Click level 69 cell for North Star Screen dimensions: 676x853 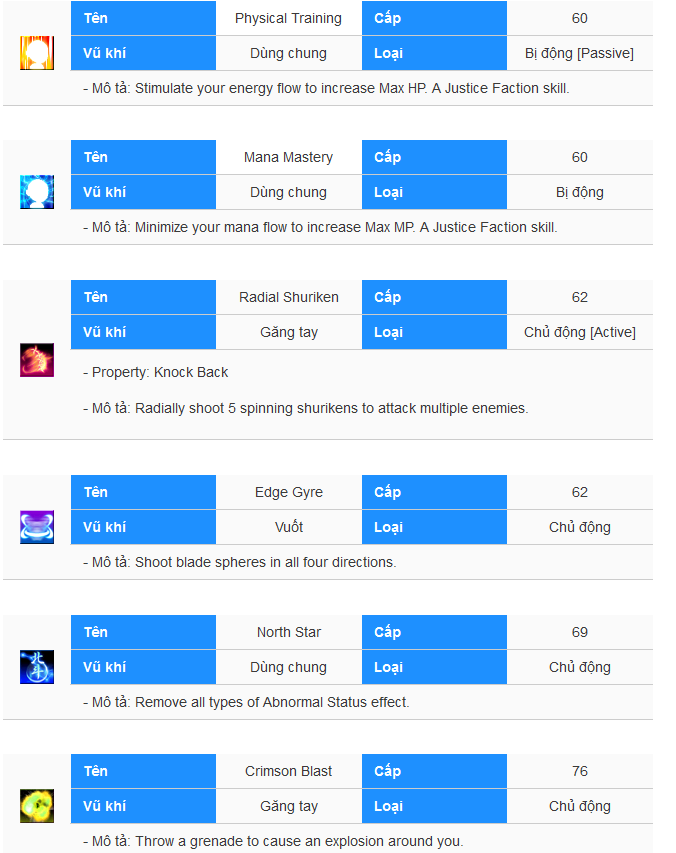click(580, 632)
